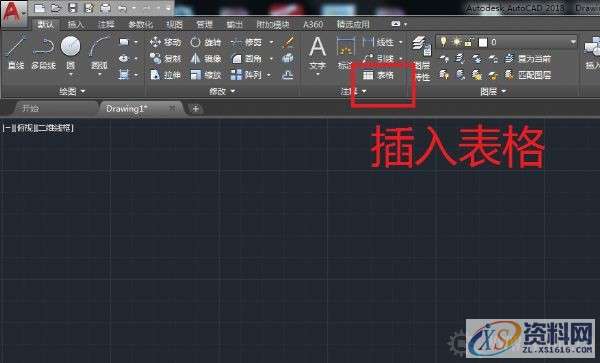The width and height of the screenshot is (600, 363).
Task: Switch to the 插入 (Insert) ribbon tab
Action: pyautogui.click(x=75, y=25)
